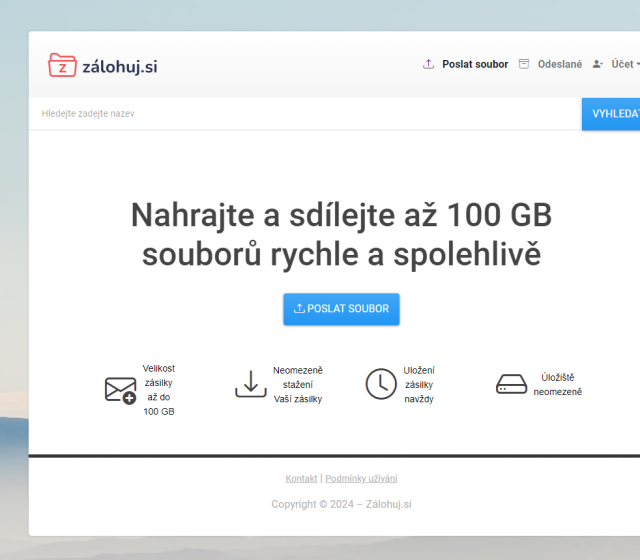Image resolution: width=640 pixels, height=560 pixels.
Task: Click the storage drive icon
Action: coord(511,384)
